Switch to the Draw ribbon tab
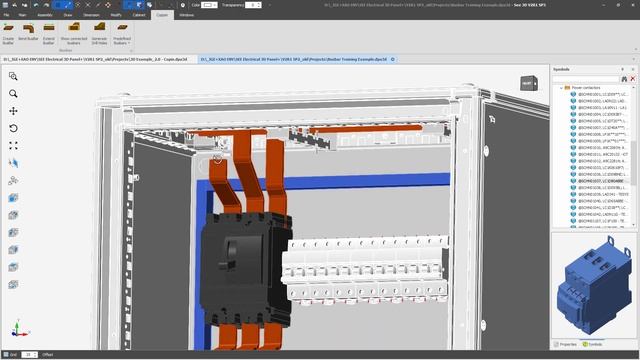Image resolution: width=640 pixels, height=360 pixels. click(x=68, y=15)
